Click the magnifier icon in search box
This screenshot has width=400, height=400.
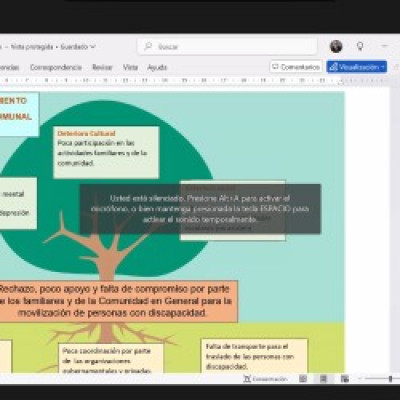(x=148, y=46)
